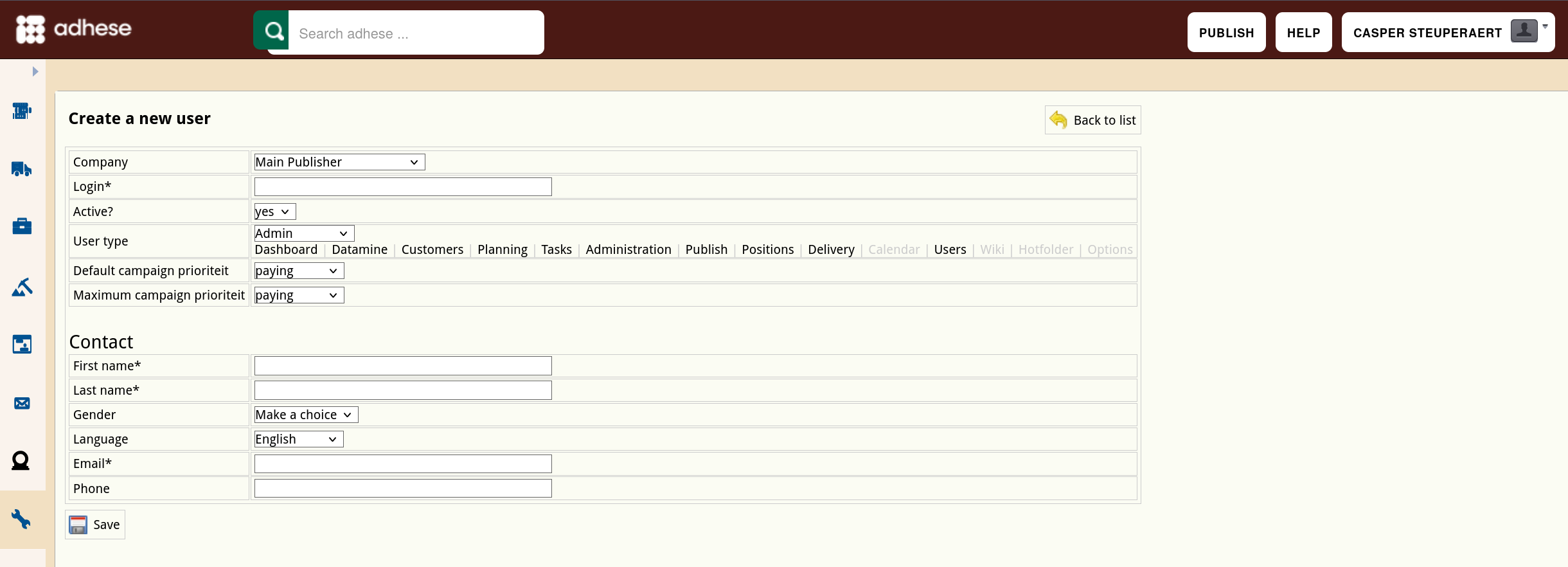Open the Gender Make a choice dropdown

tap(306, 415)
